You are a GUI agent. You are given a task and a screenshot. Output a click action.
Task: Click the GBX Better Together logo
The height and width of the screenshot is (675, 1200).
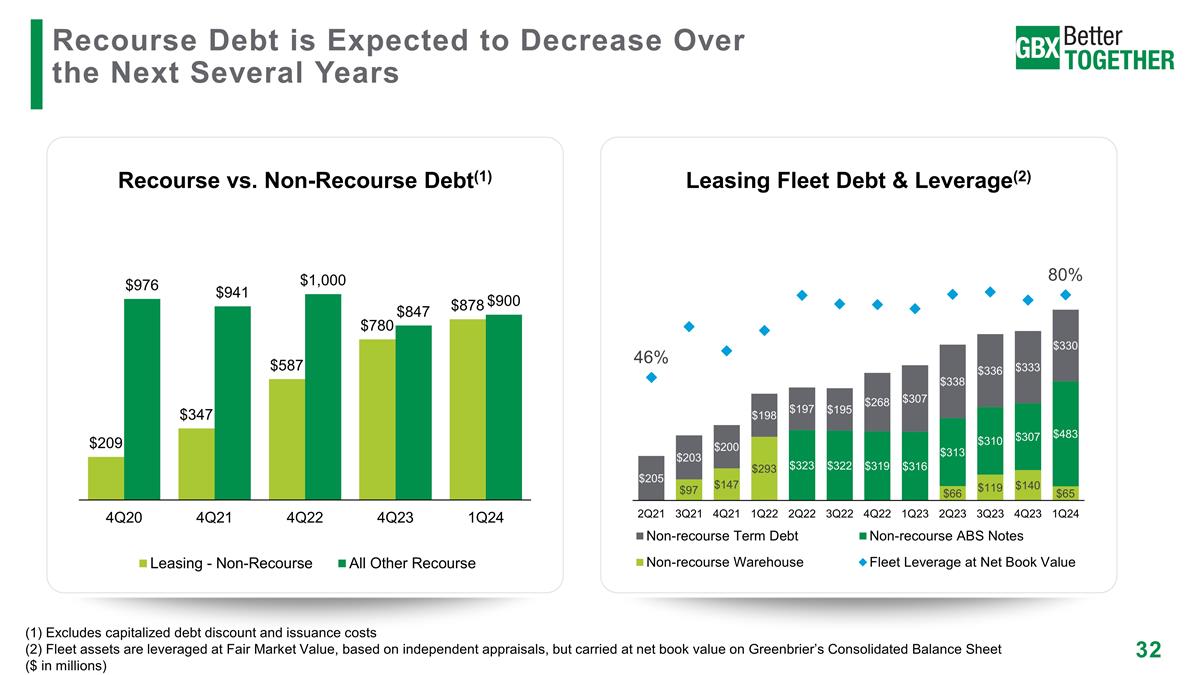[x=1094, y=48]
